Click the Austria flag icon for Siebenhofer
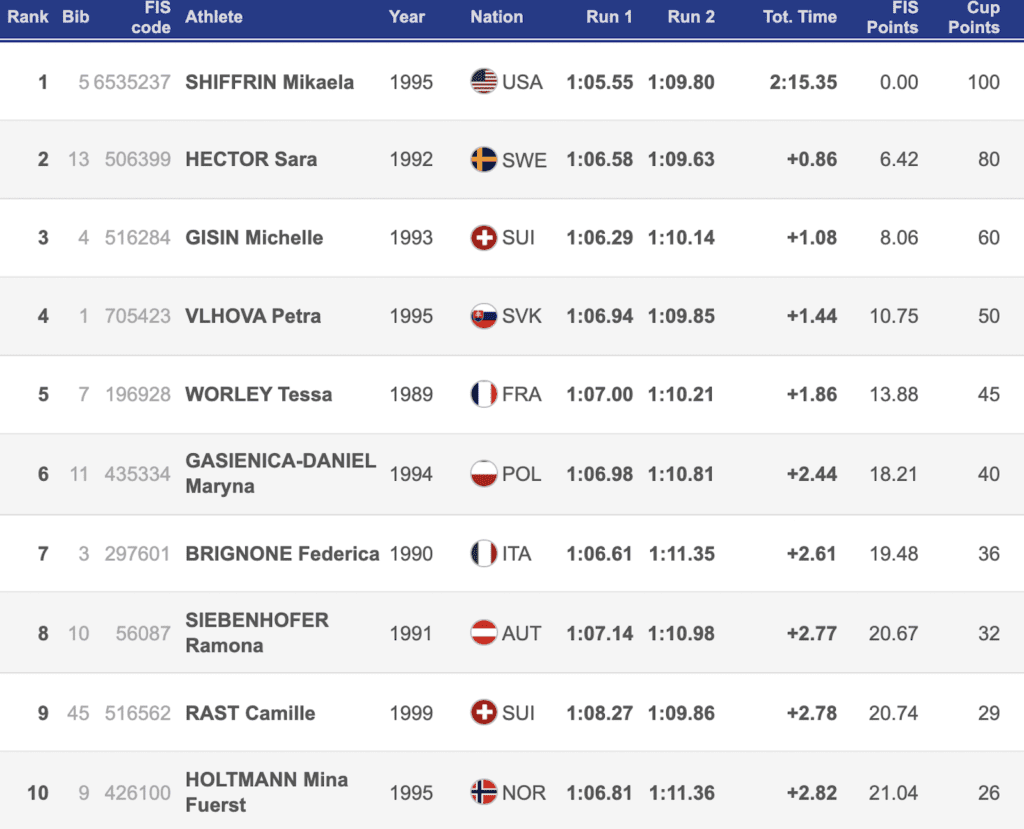The width and height of the screenshot is (1024, 829). [484, 633]
